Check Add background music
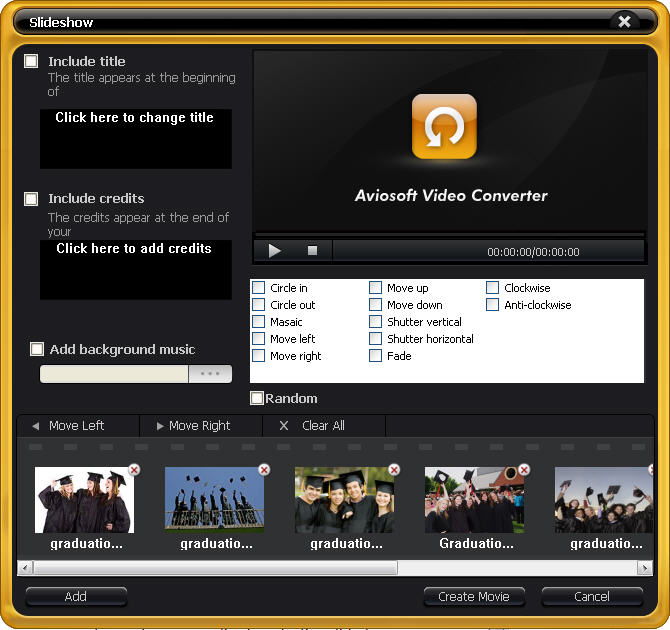Screen dimensions: 670x630 pyautogui.click(x=37, y=349)
